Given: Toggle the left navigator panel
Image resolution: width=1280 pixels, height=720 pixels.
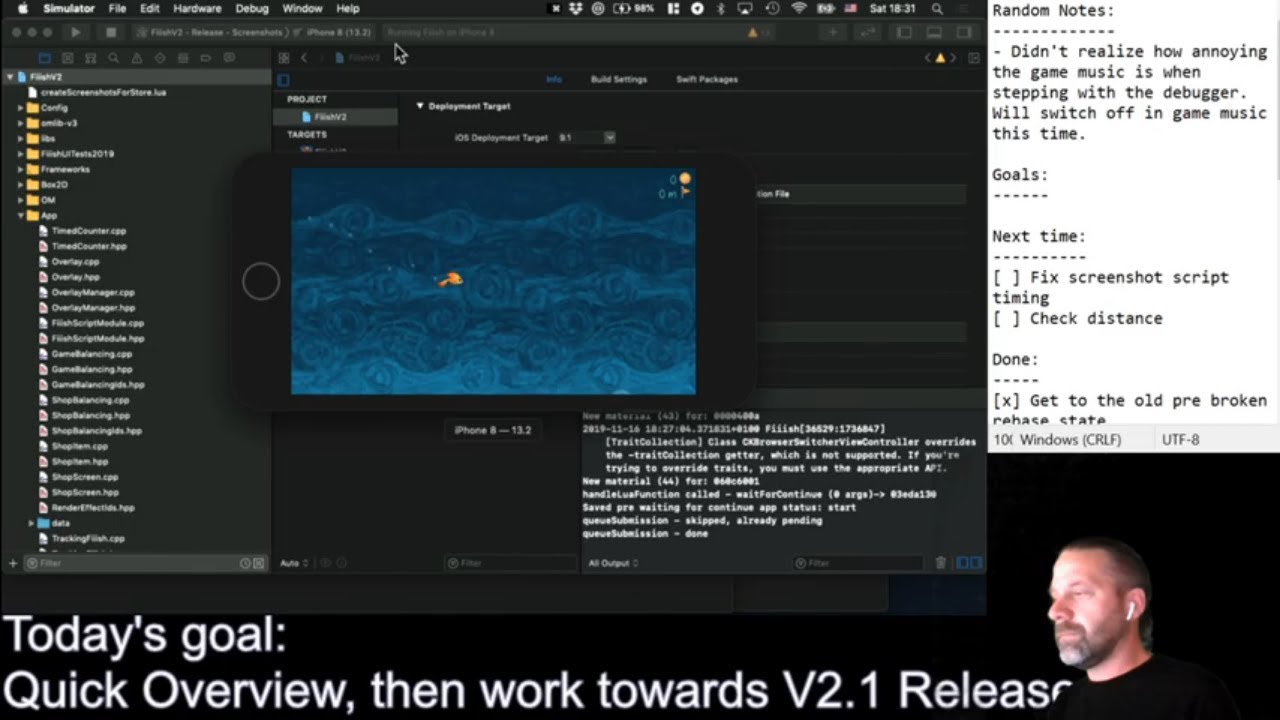Looking at the screenshot, I should [x=904, y=32].
